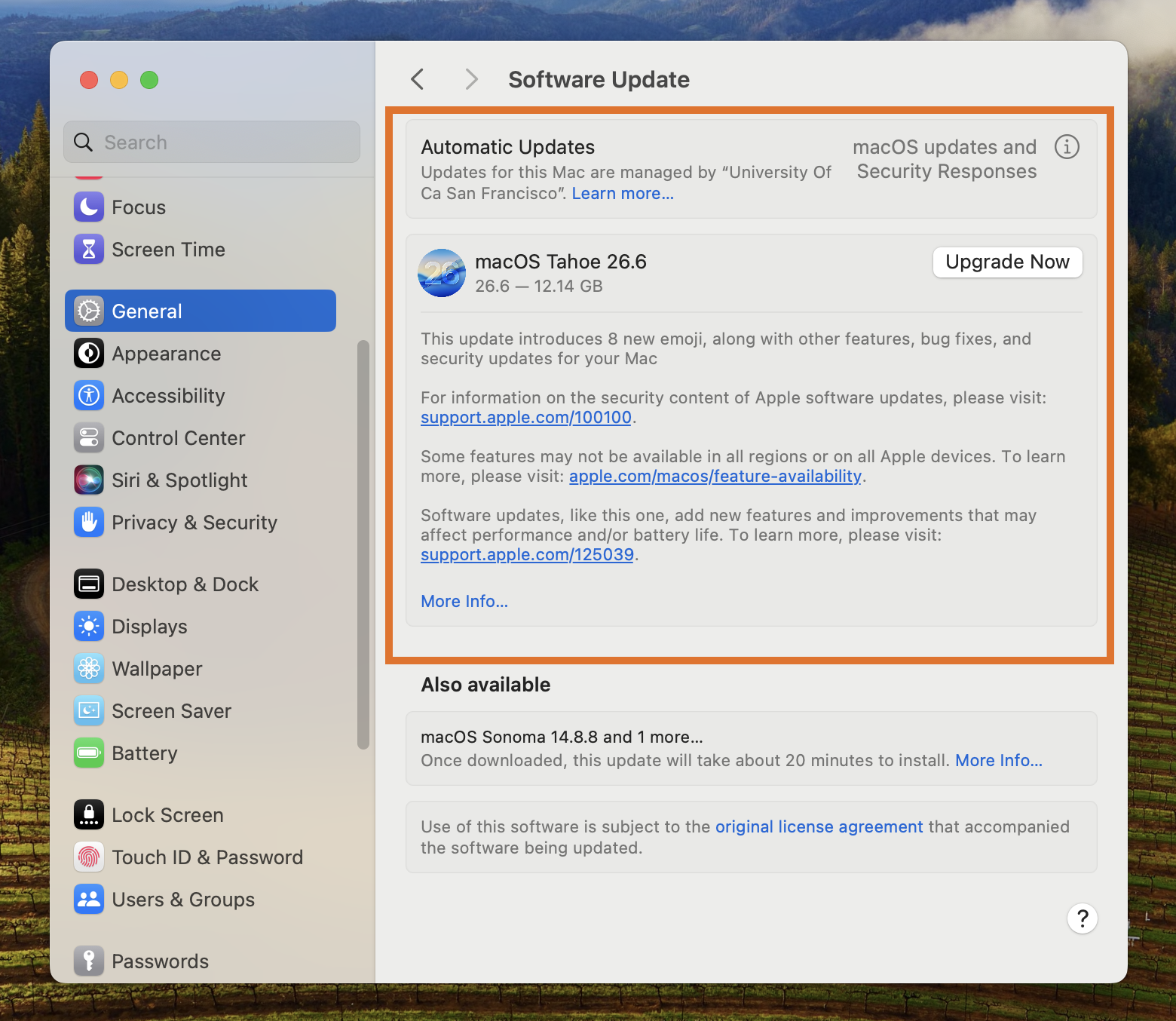Click the Automatic Updates heading
This screenshot has height=1021, width=1176.
[x=508, y=147]
